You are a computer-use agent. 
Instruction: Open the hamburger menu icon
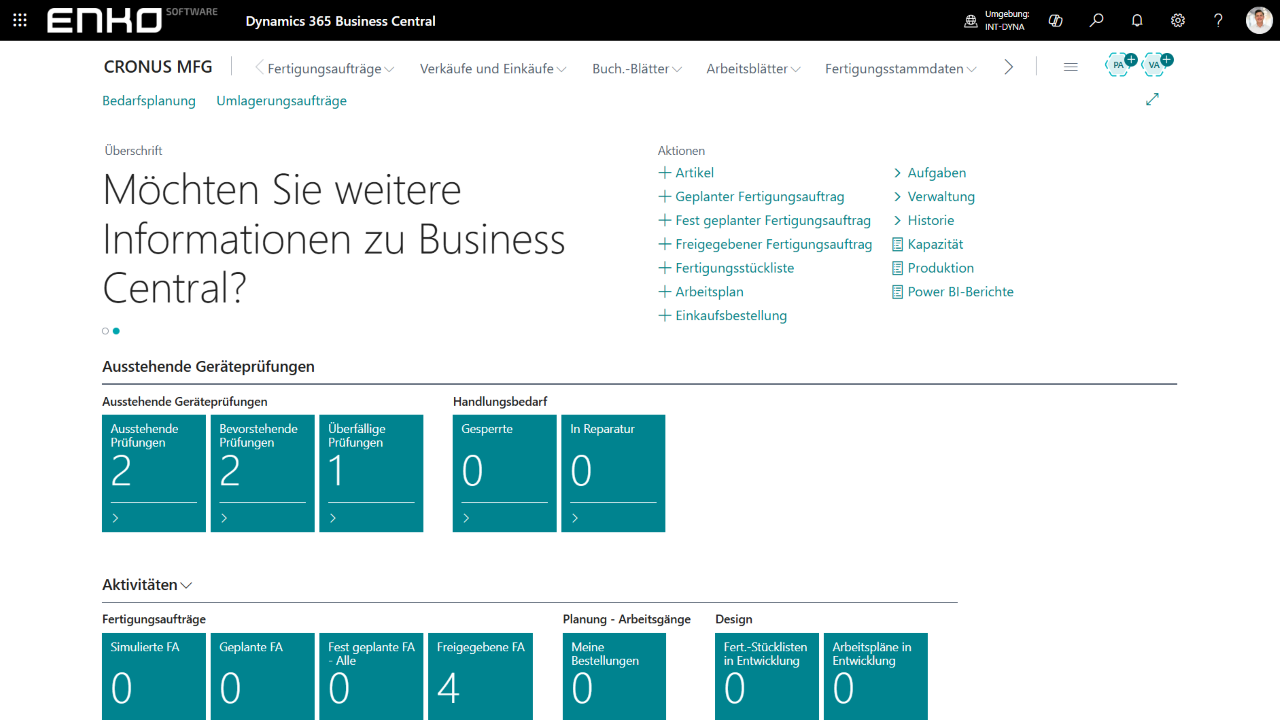coord(1071,66)
